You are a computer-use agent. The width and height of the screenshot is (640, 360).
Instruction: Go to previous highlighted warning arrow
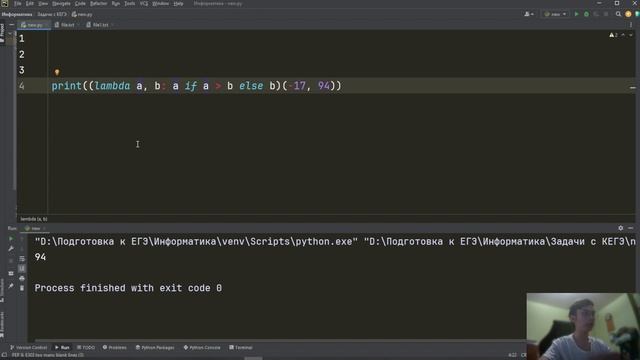pyautogui.click(x=623, y=35)
